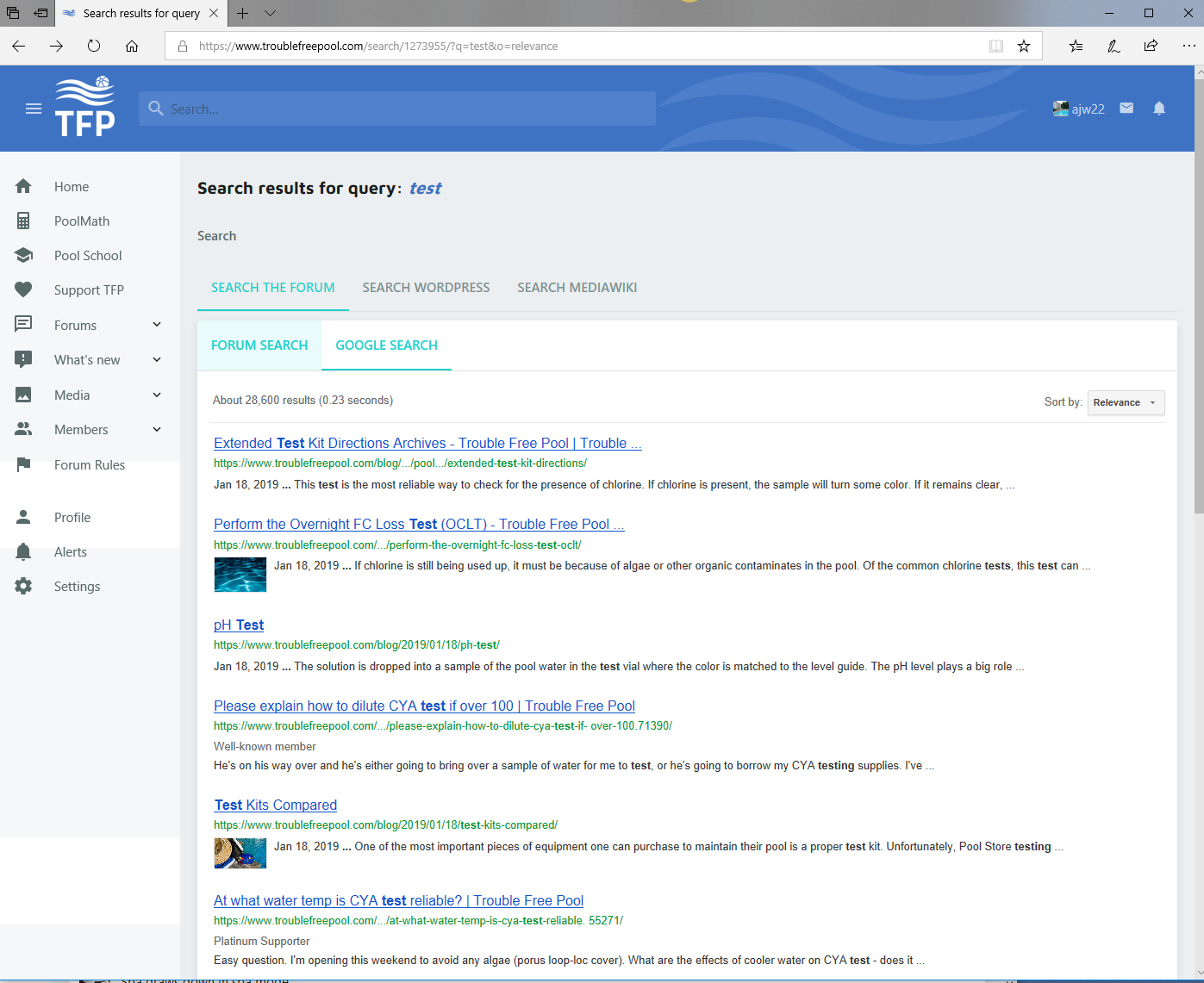
Task: Click the browser address bar URL
Action: click(x=378, y=47)
